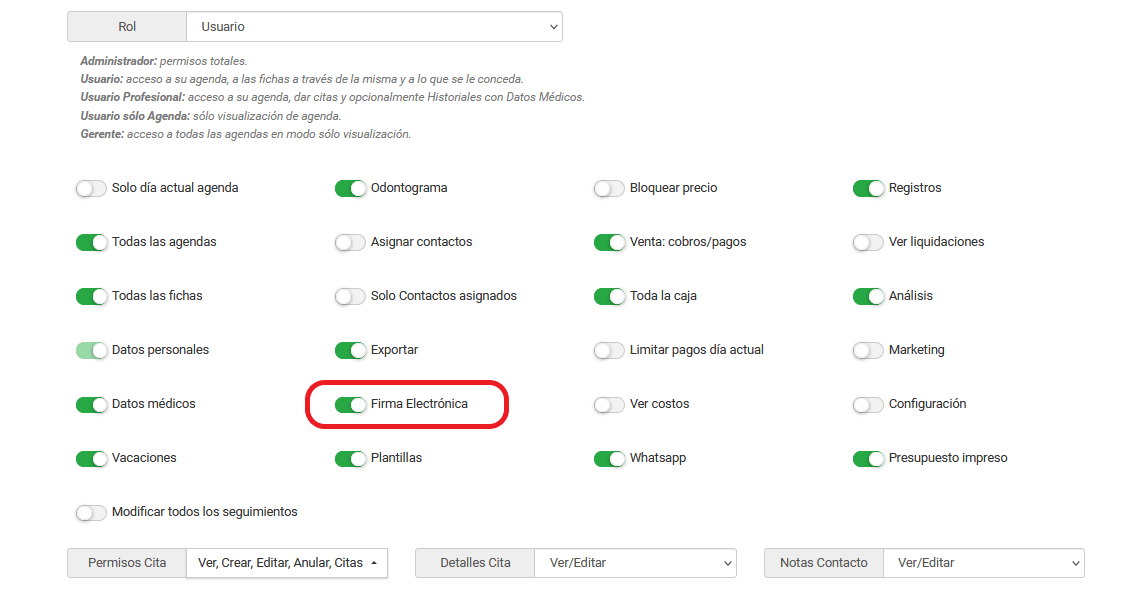Enable Modificar todos los seguimientos toggle
Image resolution: width=1128 pixels, height=604 pixels.
(91, 513)
